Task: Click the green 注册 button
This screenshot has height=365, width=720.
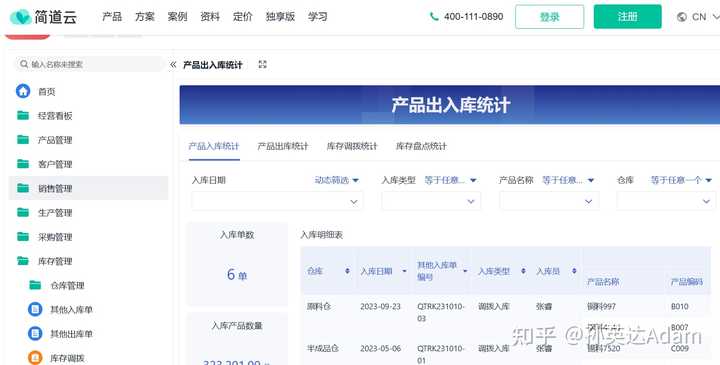Action: (628, 17)
